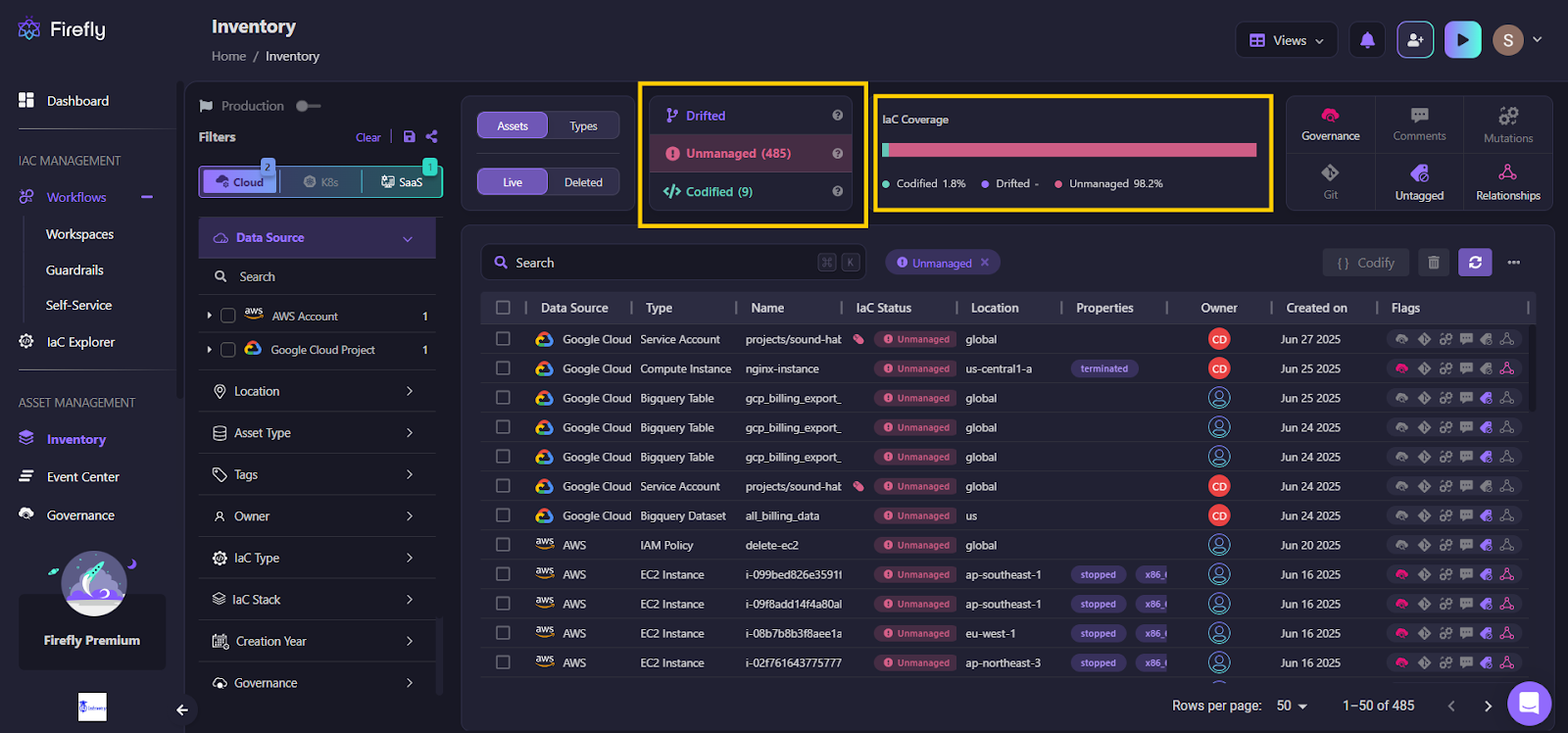Viewport: 1568px width, 733px height.
Task: Open Event Center in sidebar
Action: pyautogui.click(x=82, y=477)
